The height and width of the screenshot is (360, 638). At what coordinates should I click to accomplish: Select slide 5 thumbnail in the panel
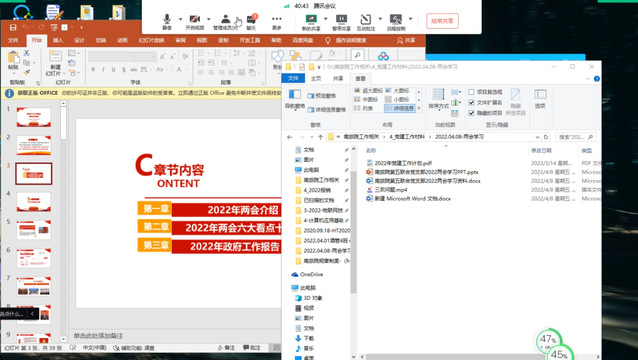tap(34, 230)
